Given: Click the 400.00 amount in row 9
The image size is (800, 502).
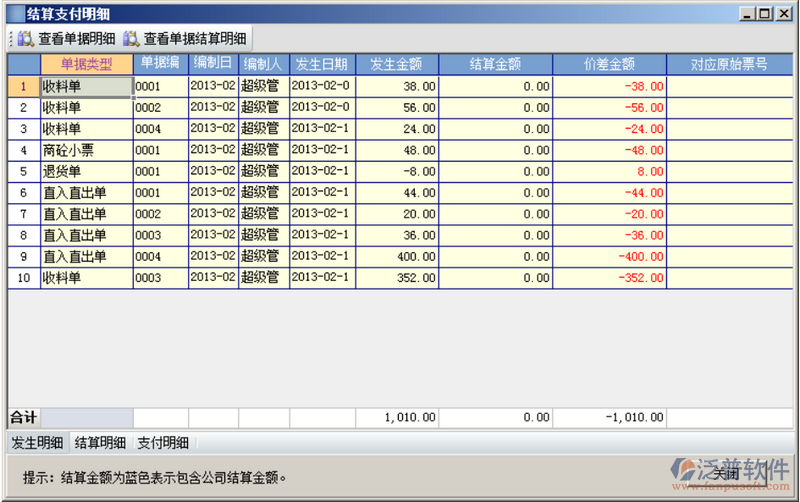Looking at the screenshot, I should coord(396,256).
